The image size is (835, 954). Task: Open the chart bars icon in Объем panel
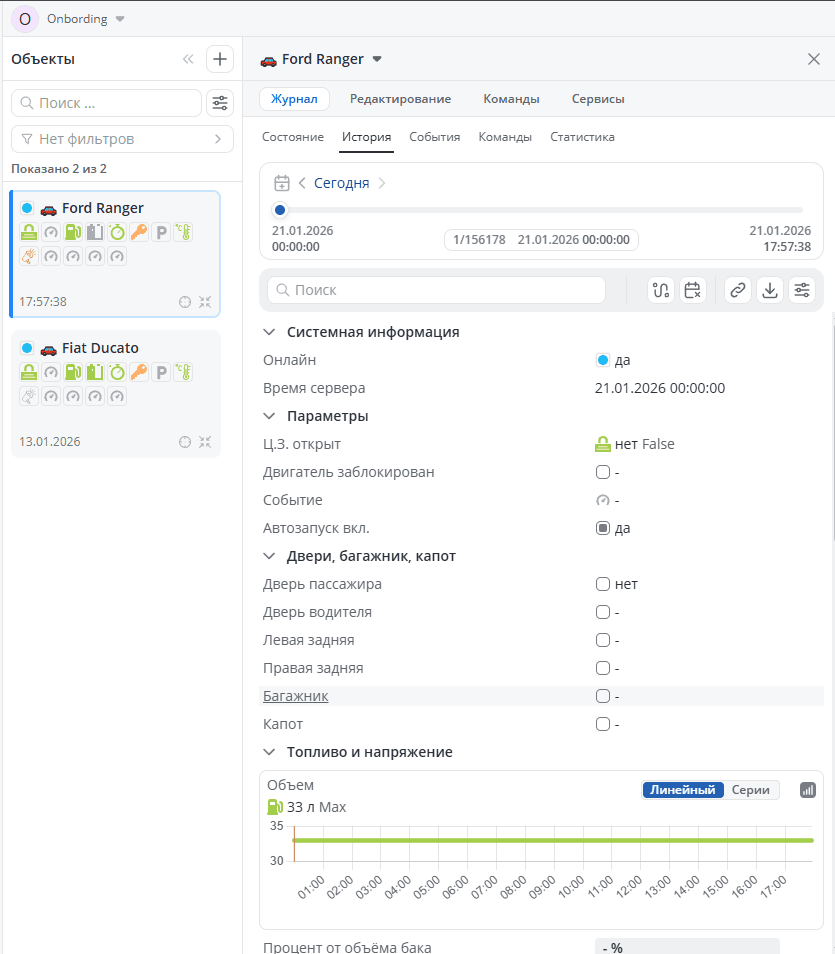tap(808, 790)
